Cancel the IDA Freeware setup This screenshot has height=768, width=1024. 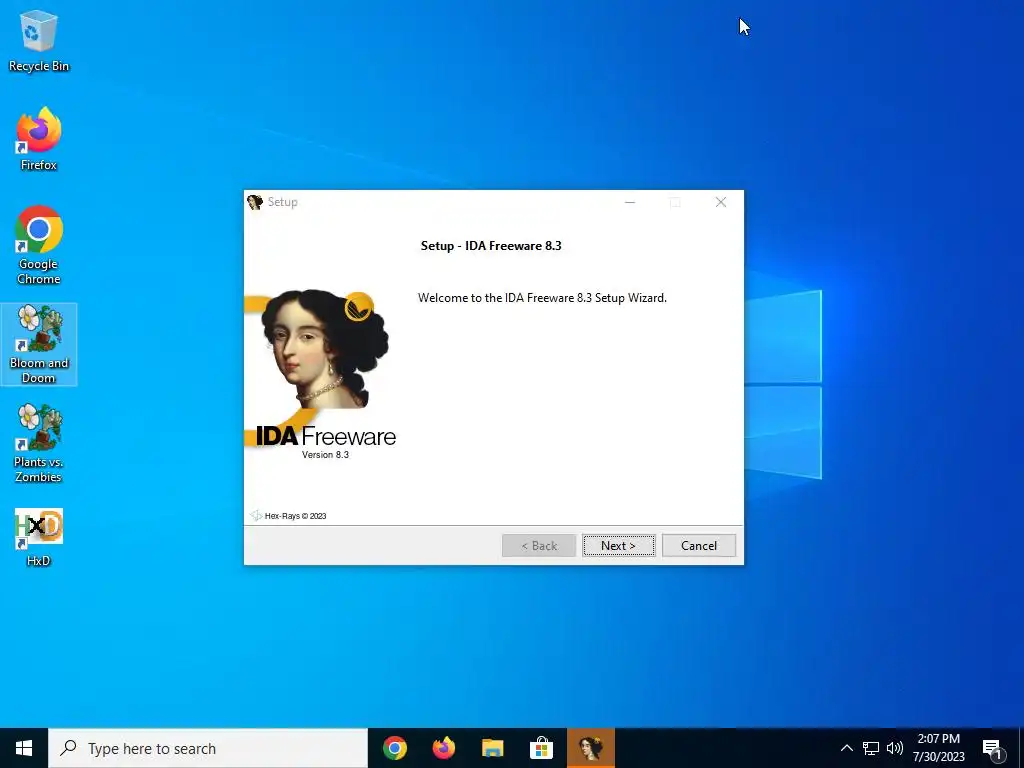pos(699,545)
